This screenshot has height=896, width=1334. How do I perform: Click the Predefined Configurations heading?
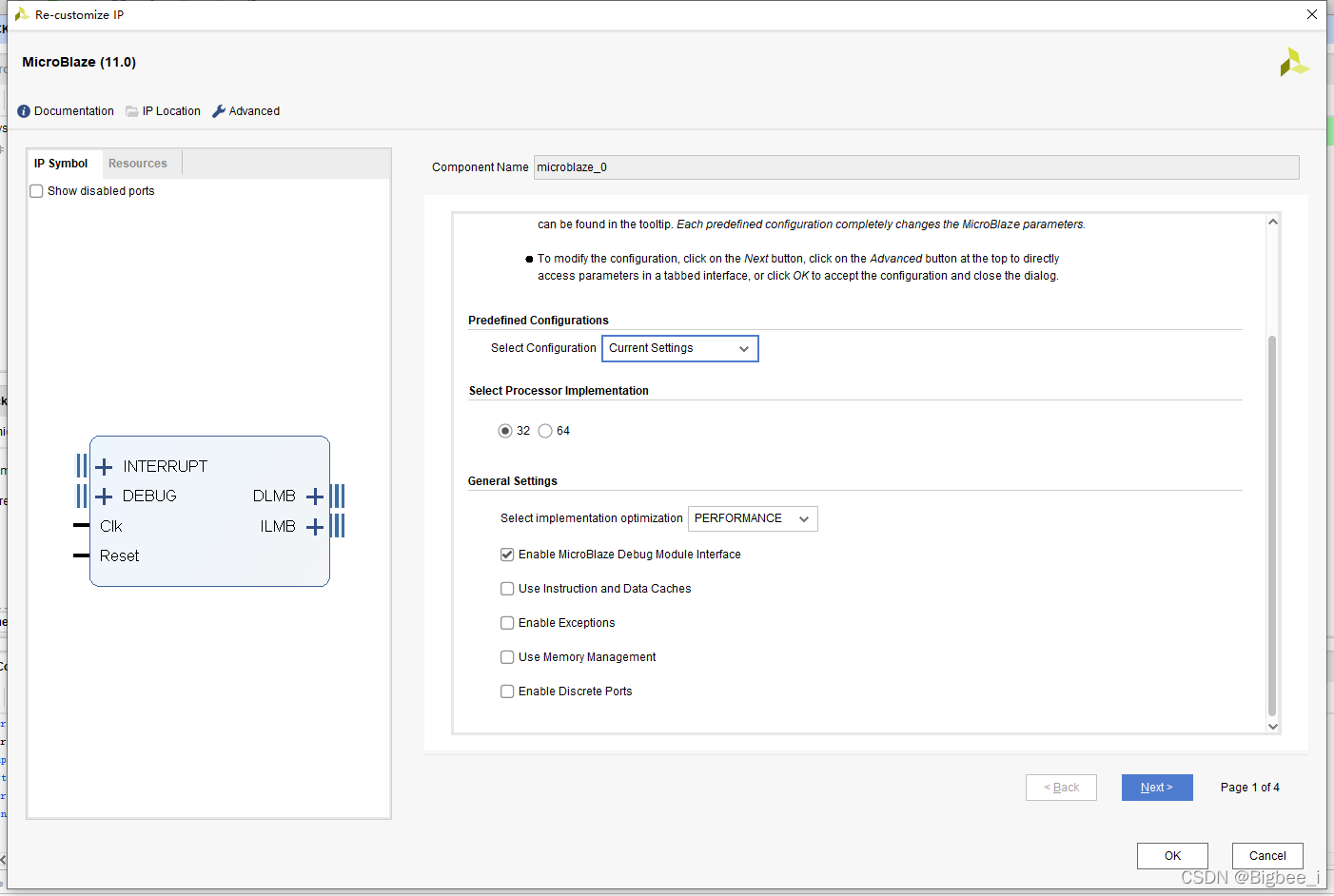coord(539,321)
